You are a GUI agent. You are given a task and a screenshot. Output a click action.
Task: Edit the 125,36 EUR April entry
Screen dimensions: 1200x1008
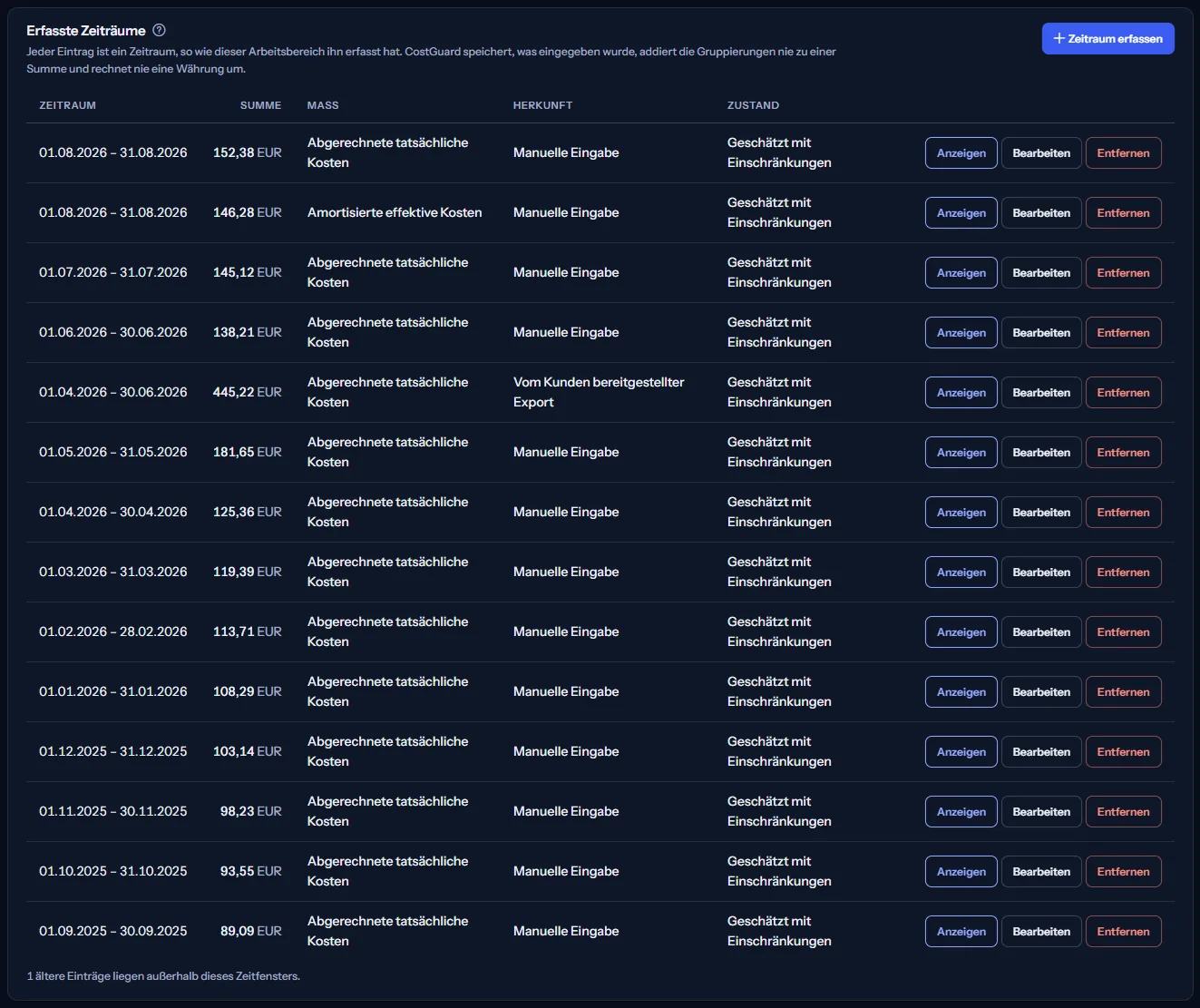1041,513
